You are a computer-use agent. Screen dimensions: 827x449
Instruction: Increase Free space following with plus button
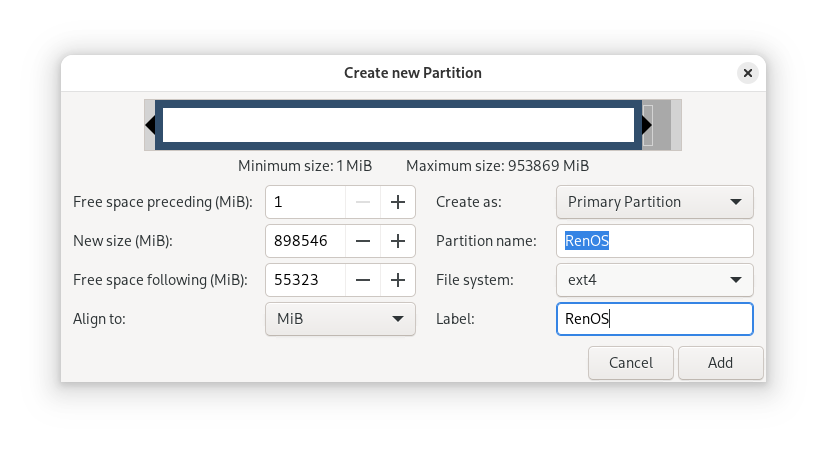[397, 280]
